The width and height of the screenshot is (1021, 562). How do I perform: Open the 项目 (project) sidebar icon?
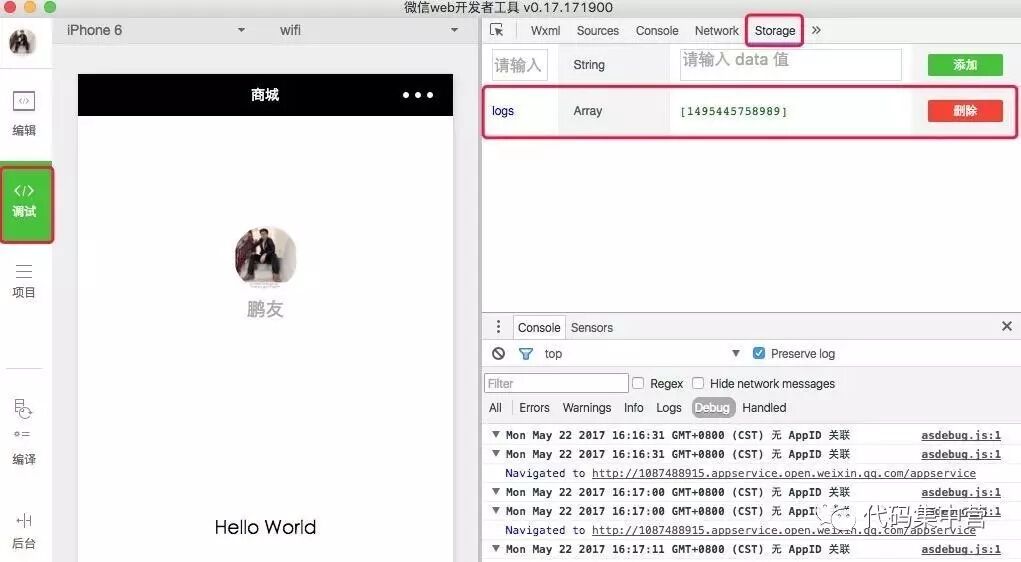(x=24, y=281)
